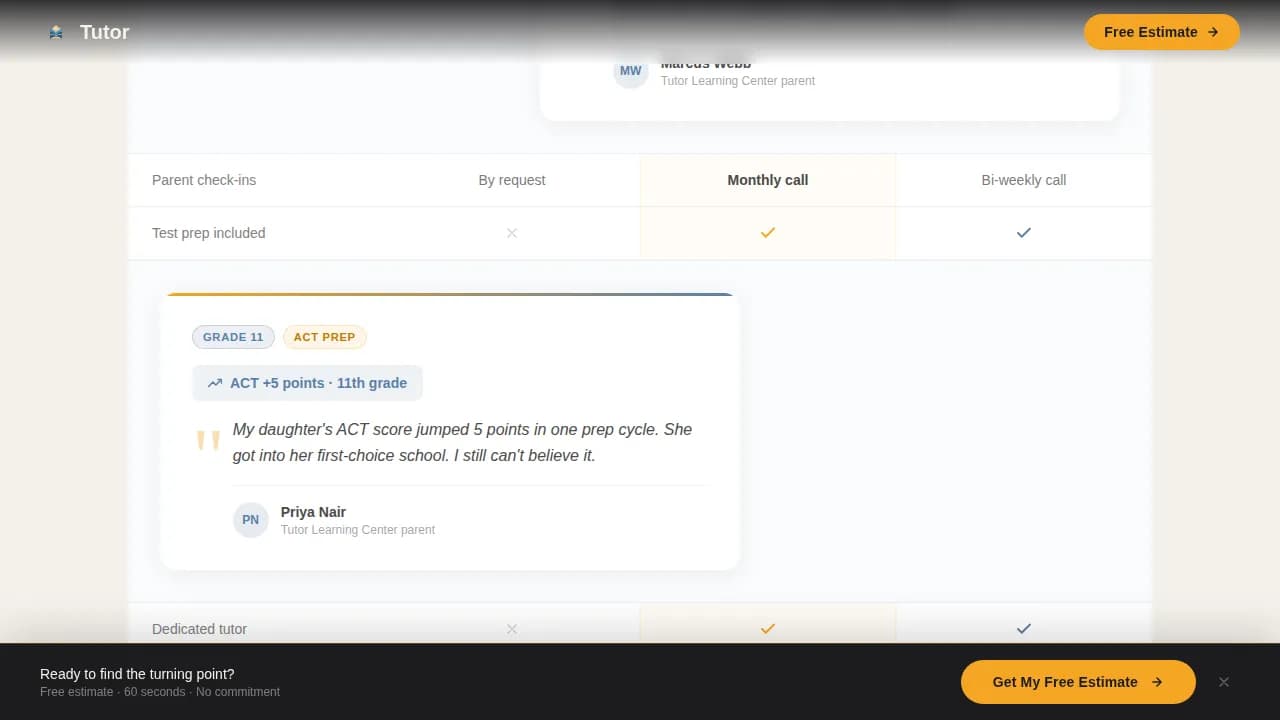Click the 'Bi-weekly call' cell

(x=1024, y=180)
